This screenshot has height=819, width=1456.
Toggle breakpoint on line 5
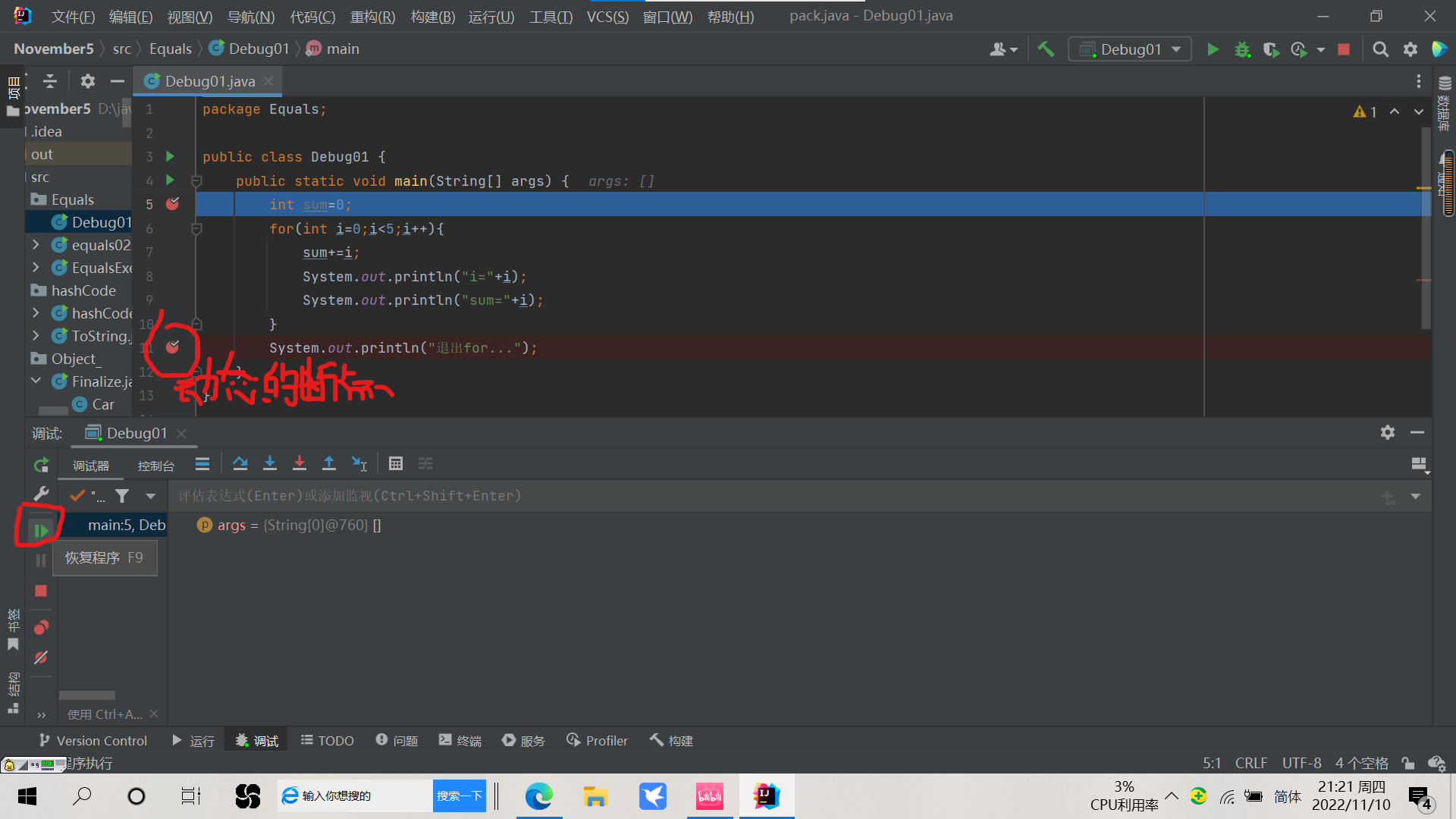[x=173, y=204]
